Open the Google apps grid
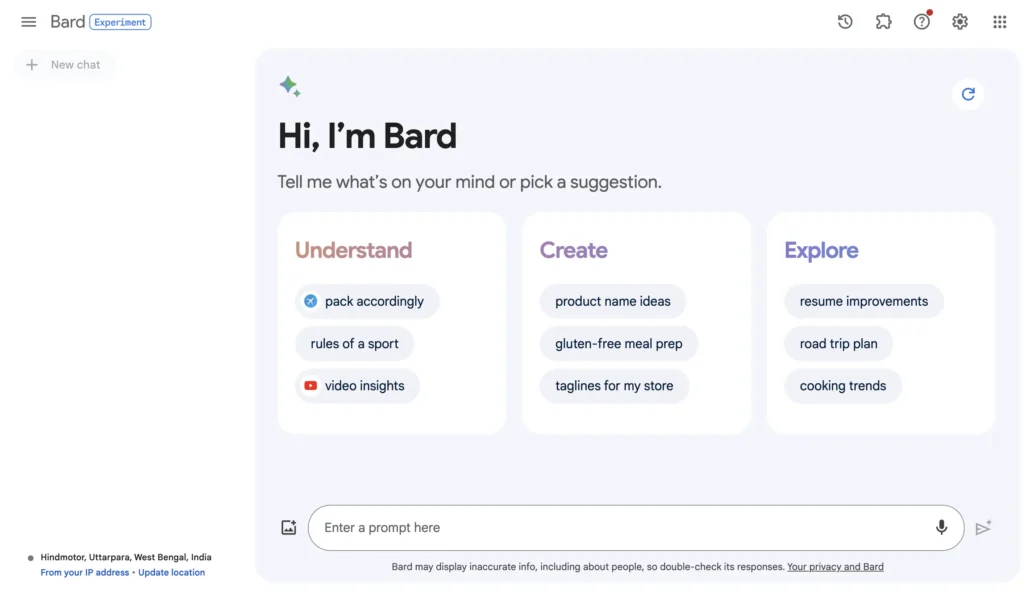 point(998,21)
